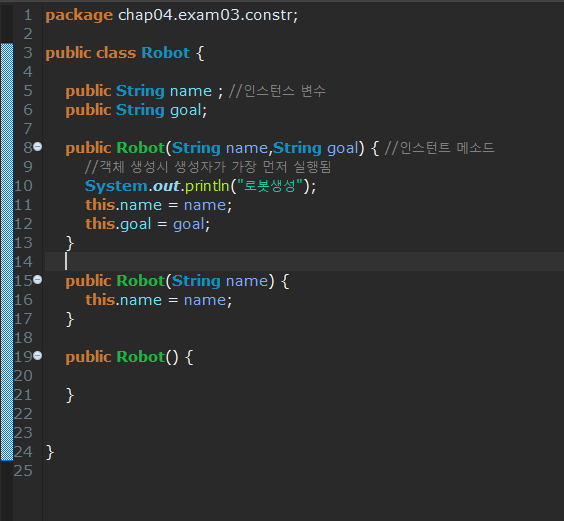Click the Robot class name on line 3
The image size is (564, 521).
[x=165, y=53]
